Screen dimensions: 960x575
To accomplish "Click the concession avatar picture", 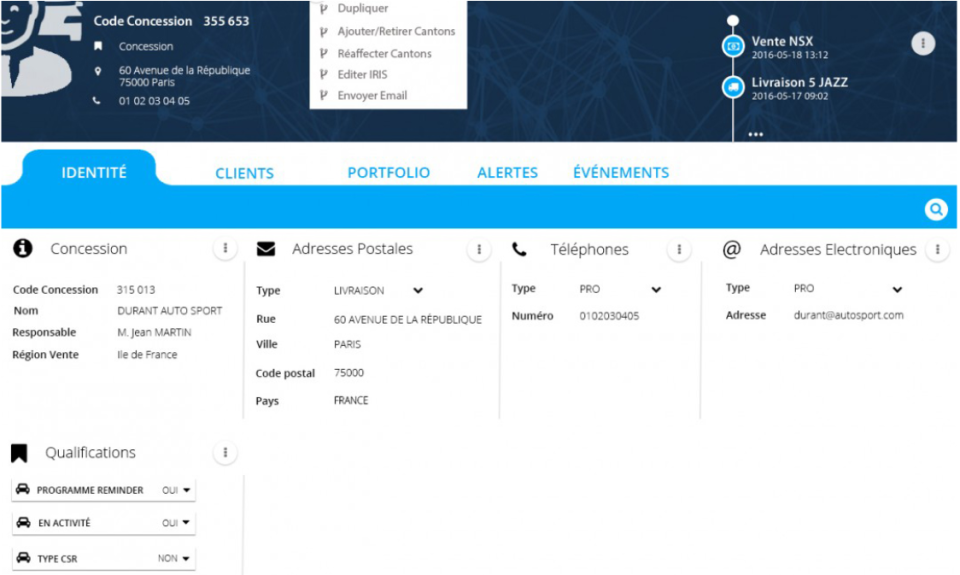I will (41, 48).
